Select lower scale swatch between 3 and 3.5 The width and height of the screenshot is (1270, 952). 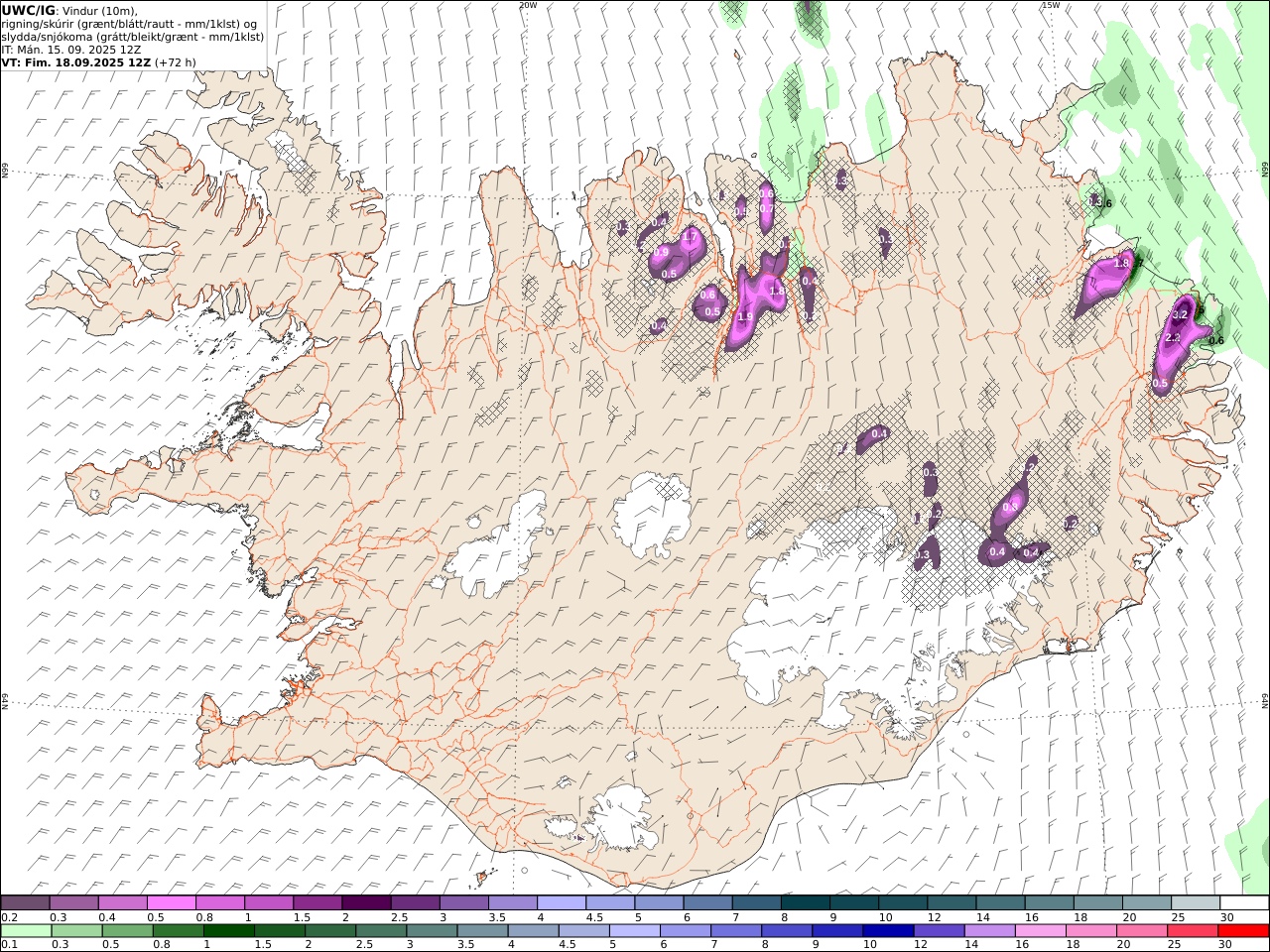pos(433,931)
